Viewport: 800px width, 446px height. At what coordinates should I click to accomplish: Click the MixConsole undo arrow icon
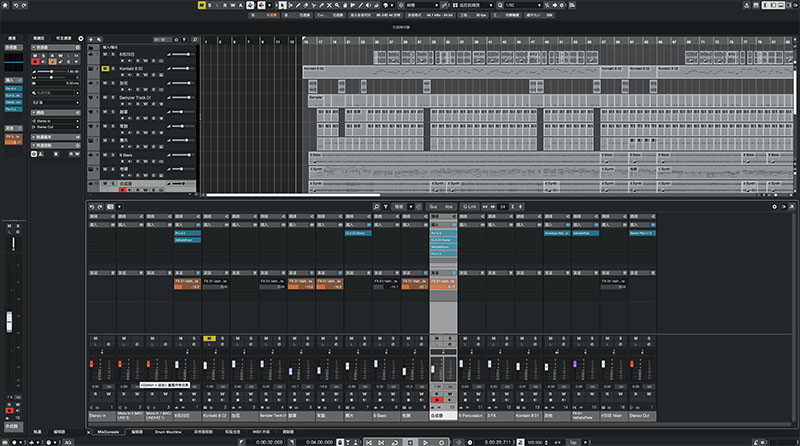(91, 207)
